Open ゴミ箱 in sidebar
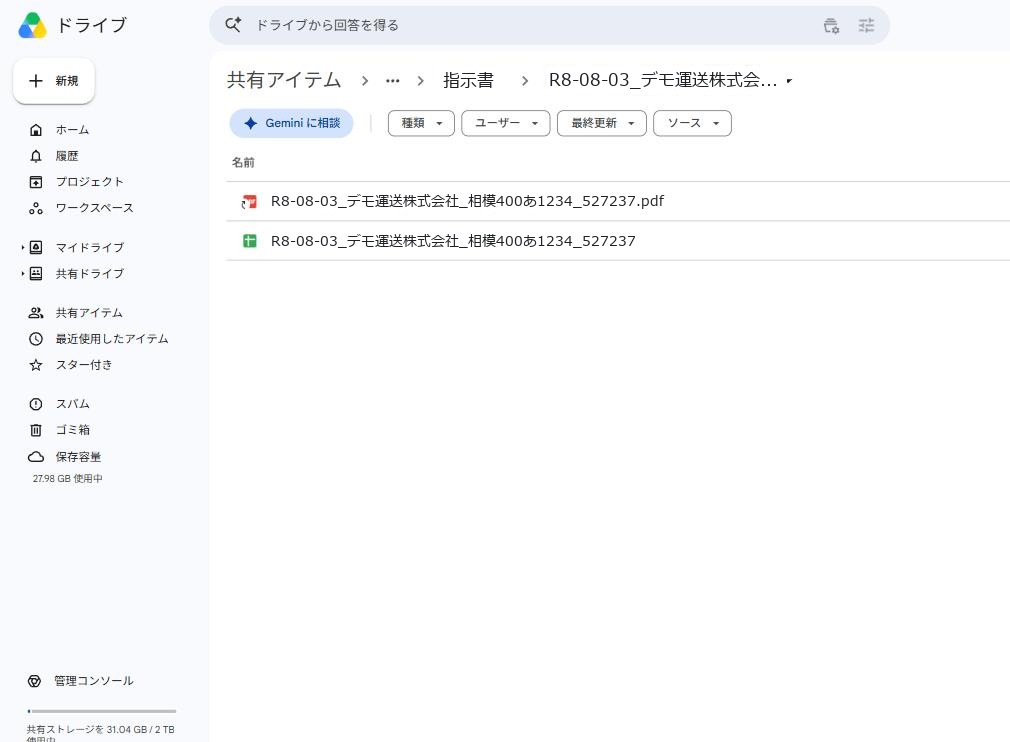The height and width of the screenshot is (742, 1010). [x=73, y=430]
